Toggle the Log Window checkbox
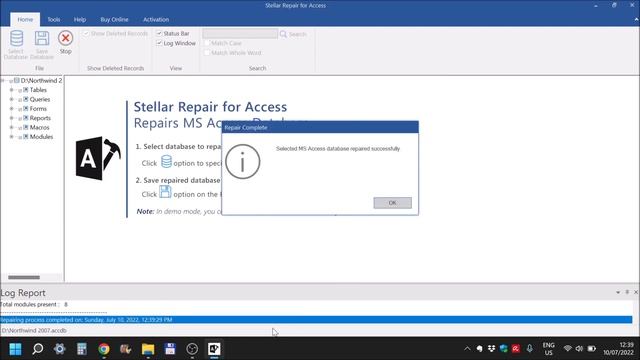This screenshot has width=640, height=360. coord(159,43)
